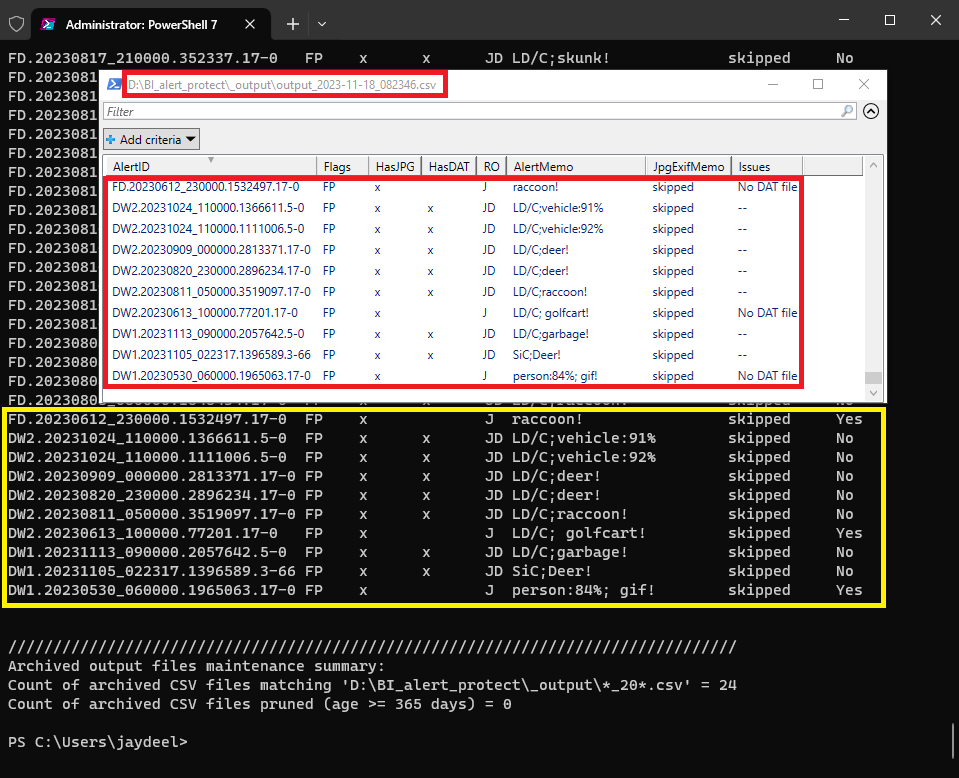Click the 'person:84%; gif!' cell in grid
959x778 pixels.
point(555,376)
